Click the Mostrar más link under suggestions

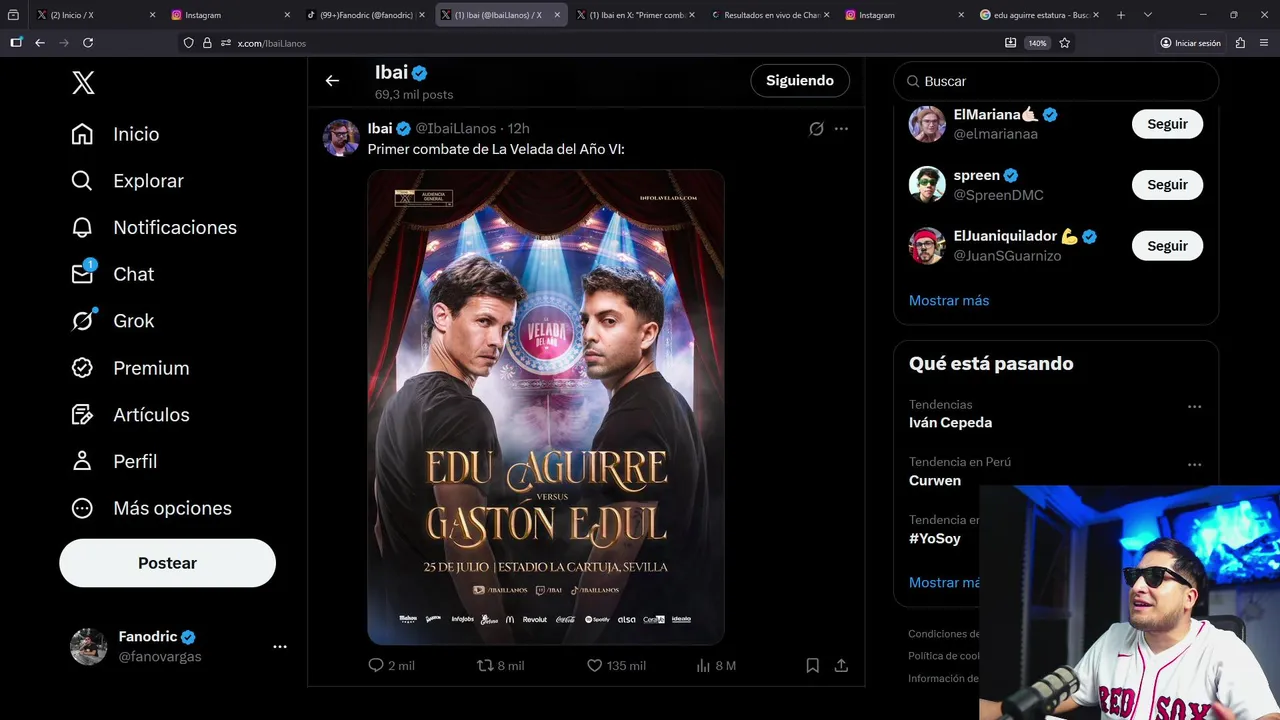(949, 301)
